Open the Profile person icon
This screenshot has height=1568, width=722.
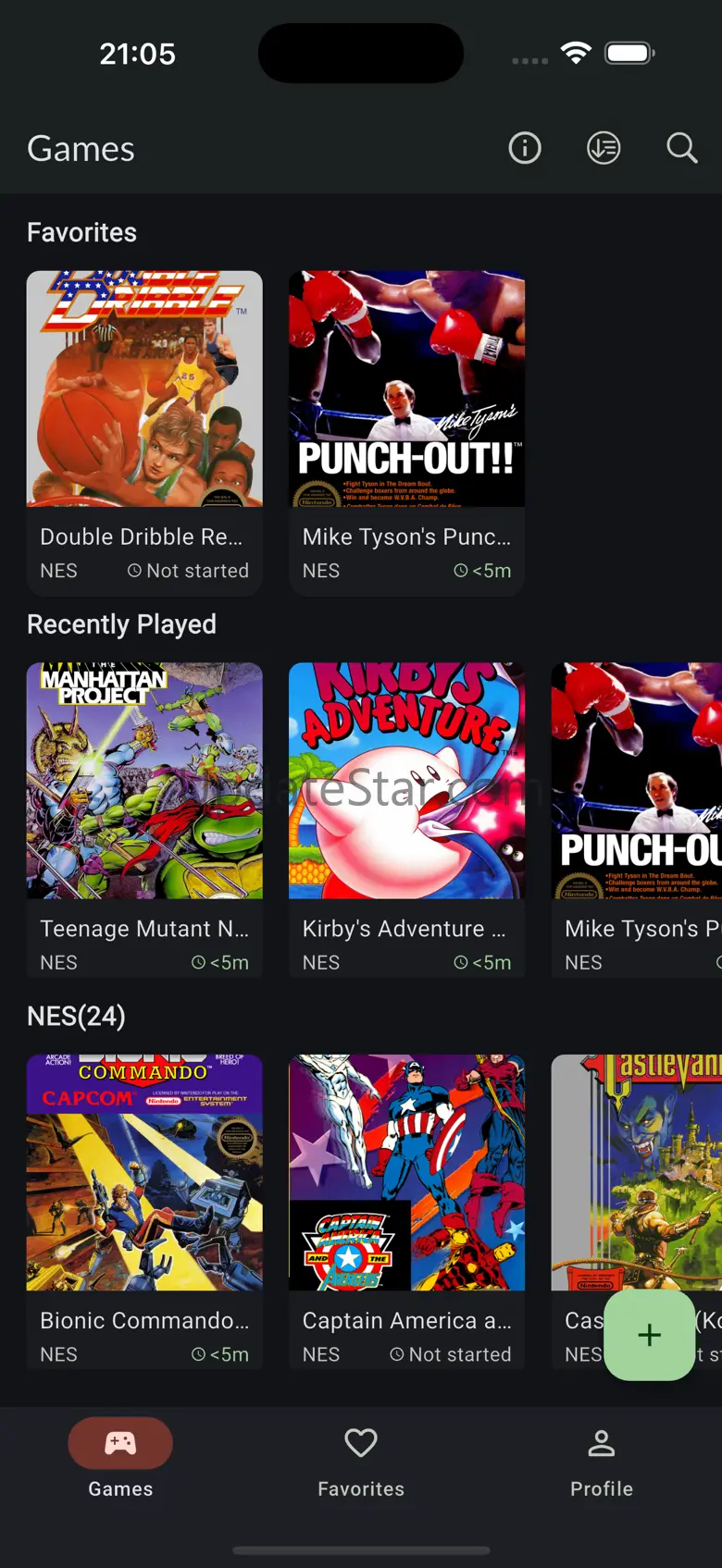pos(602,1443)
